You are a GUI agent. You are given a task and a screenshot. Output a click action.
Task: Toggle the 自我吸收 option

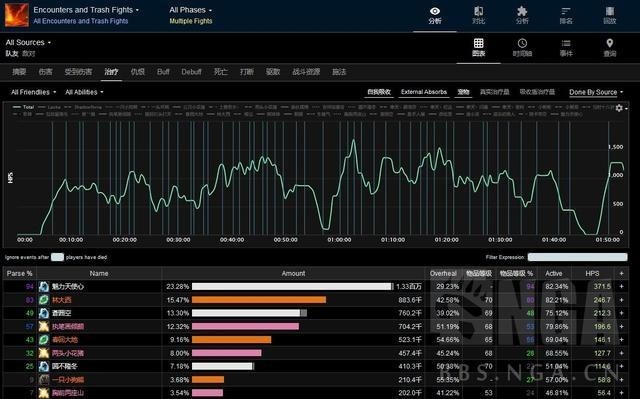tap(379, 92)
